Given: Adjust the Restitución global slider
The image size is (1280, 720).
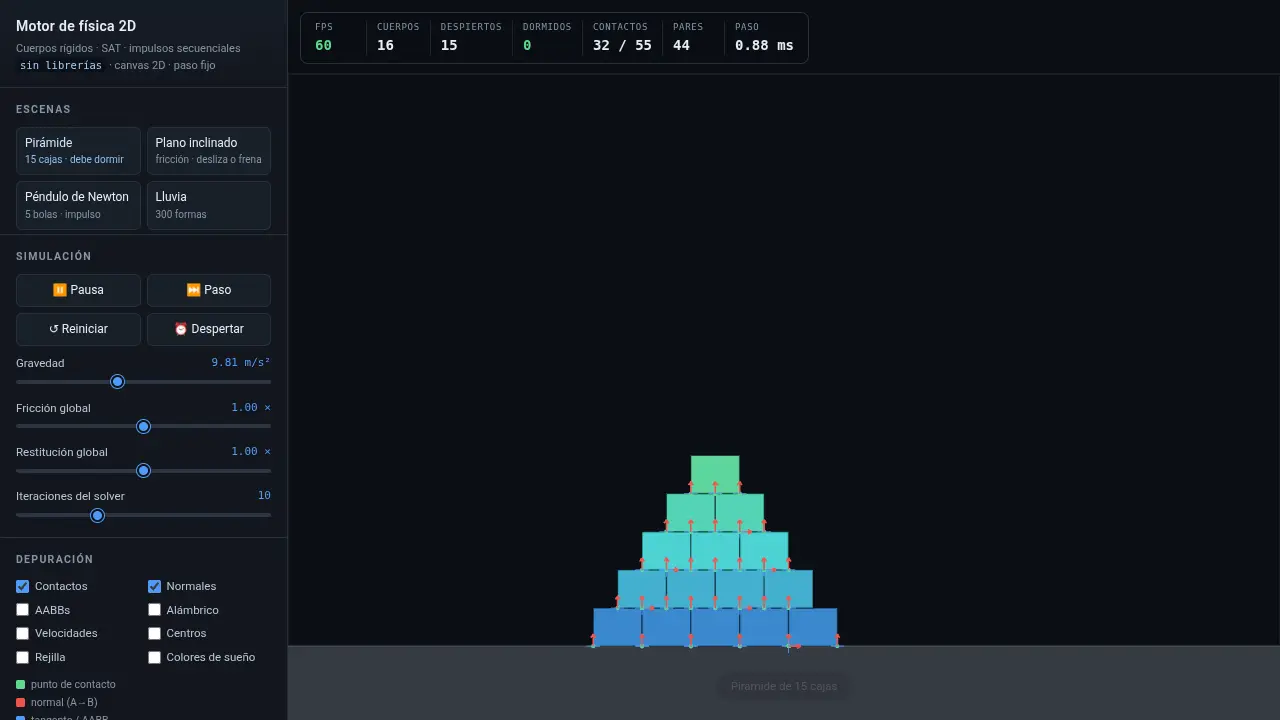Looking at the screenshot, I should 143,471.
